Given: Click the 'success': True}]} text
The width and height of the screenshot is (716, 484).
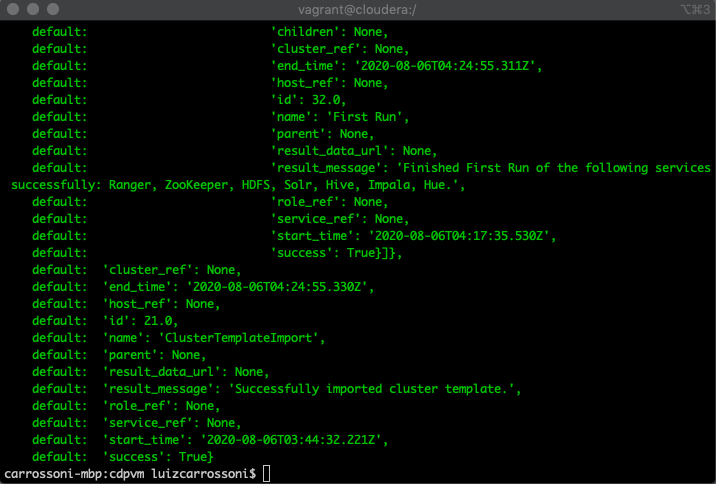Looking at the screenshot, I should pos(337,253).
